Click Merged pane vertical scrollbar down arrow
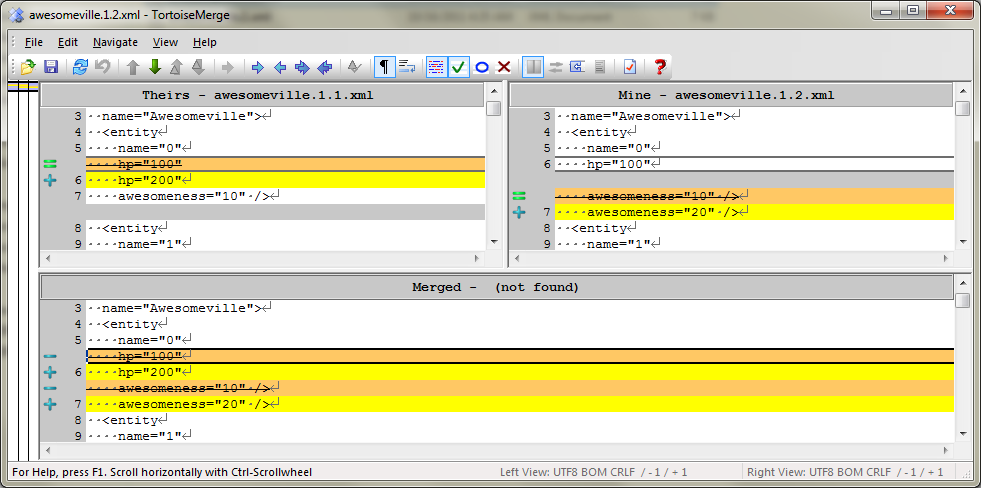Image resolution: width=981 pixels, height=488 pixels. point(963,434)
